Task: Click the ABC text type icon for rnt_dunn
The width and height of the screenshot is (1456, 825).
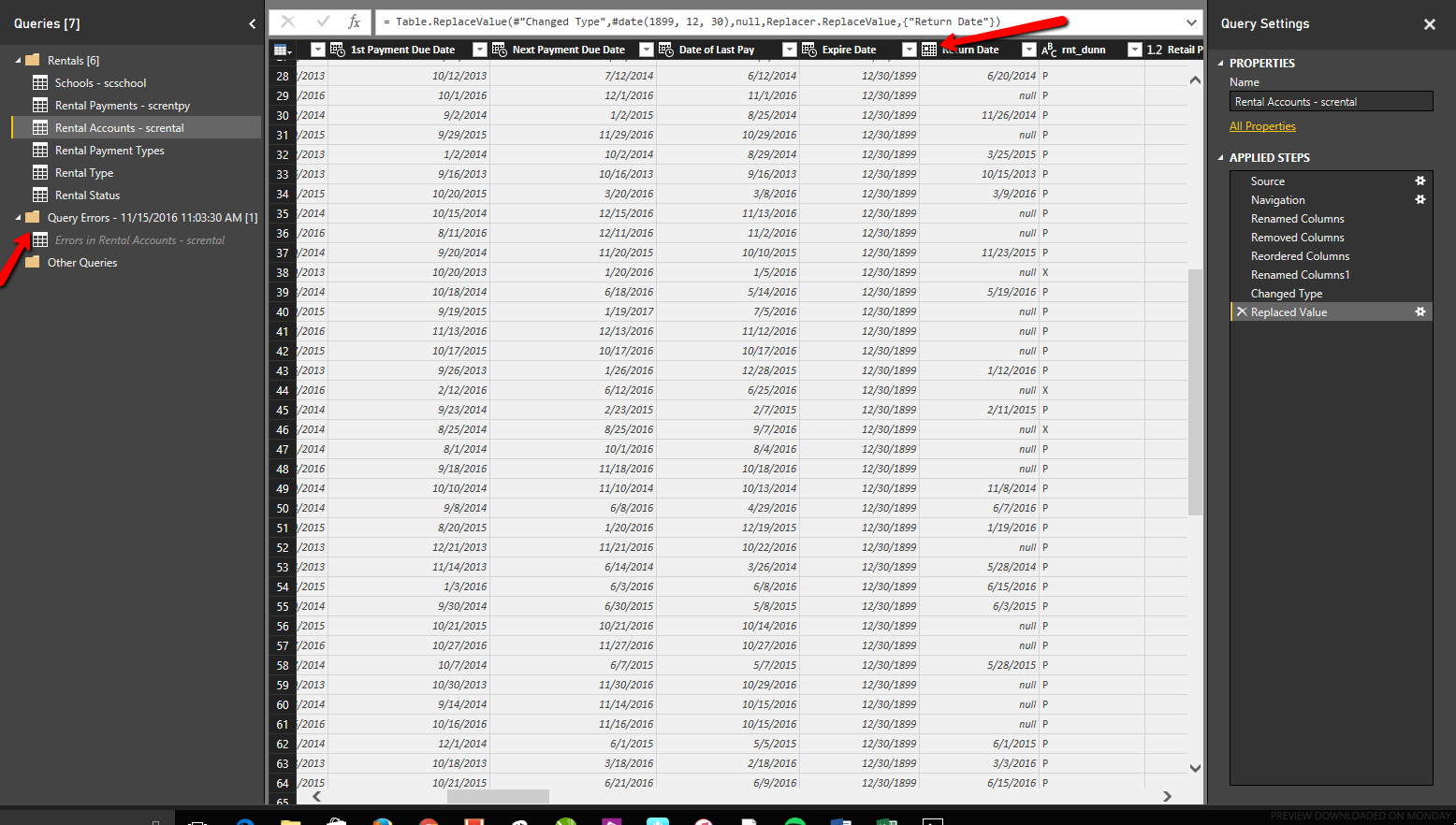Action: pos(1049,50)
